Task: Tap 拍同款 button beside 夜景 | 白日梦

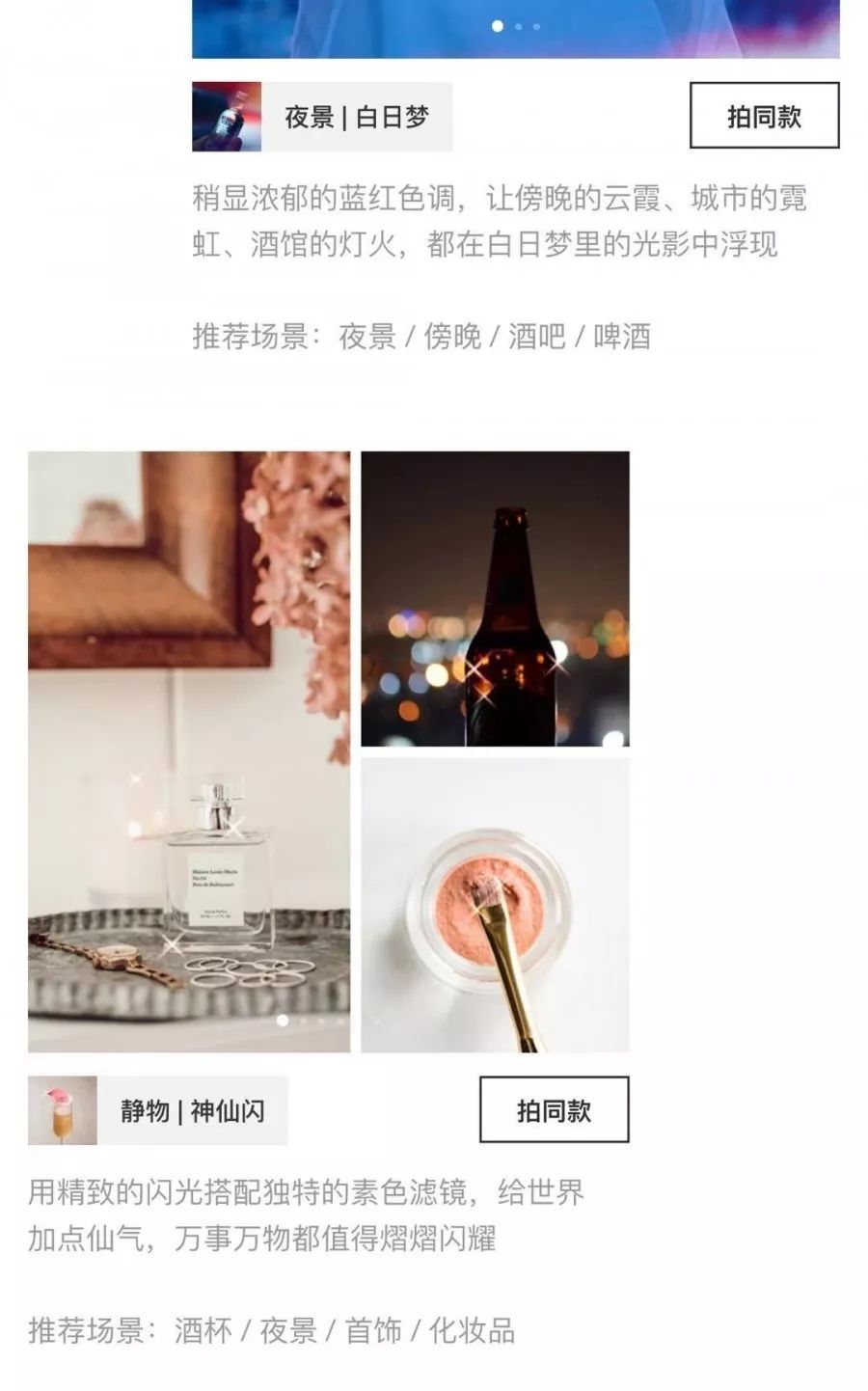Action: pos(764,116)
